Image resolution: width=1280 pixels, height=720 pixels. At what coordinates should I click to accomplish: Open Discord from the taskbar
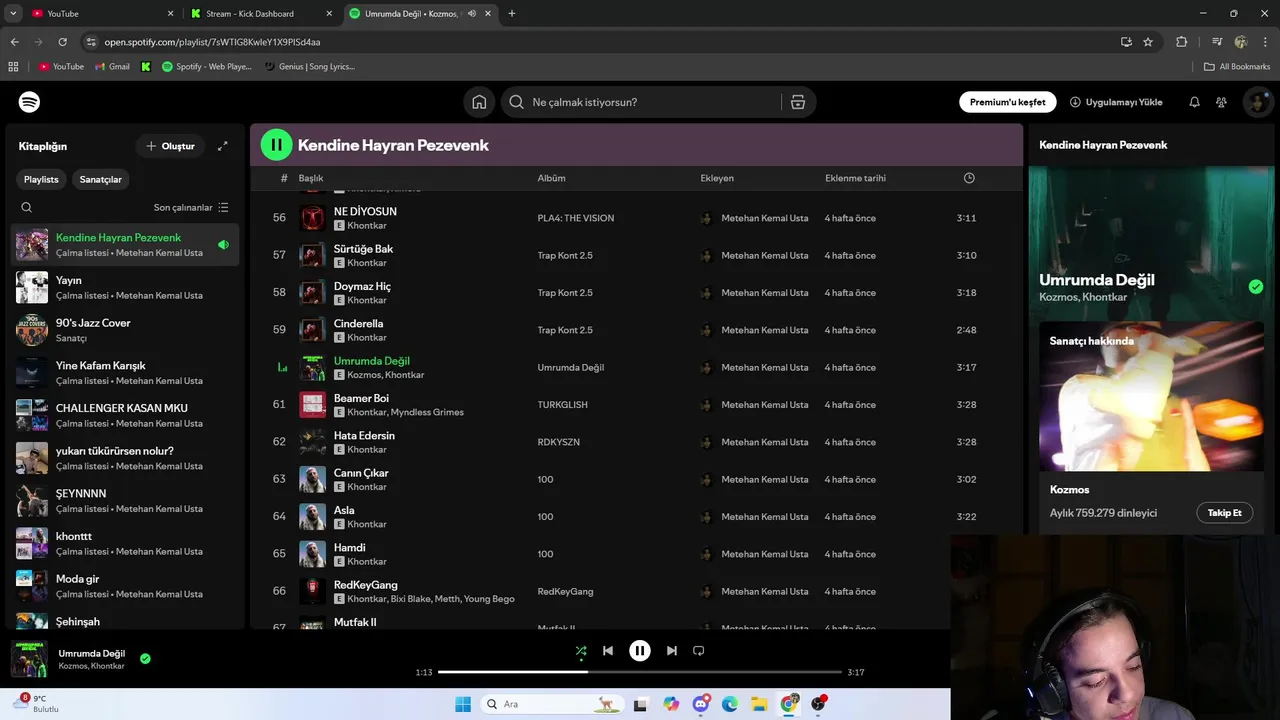tap(701, 704)
